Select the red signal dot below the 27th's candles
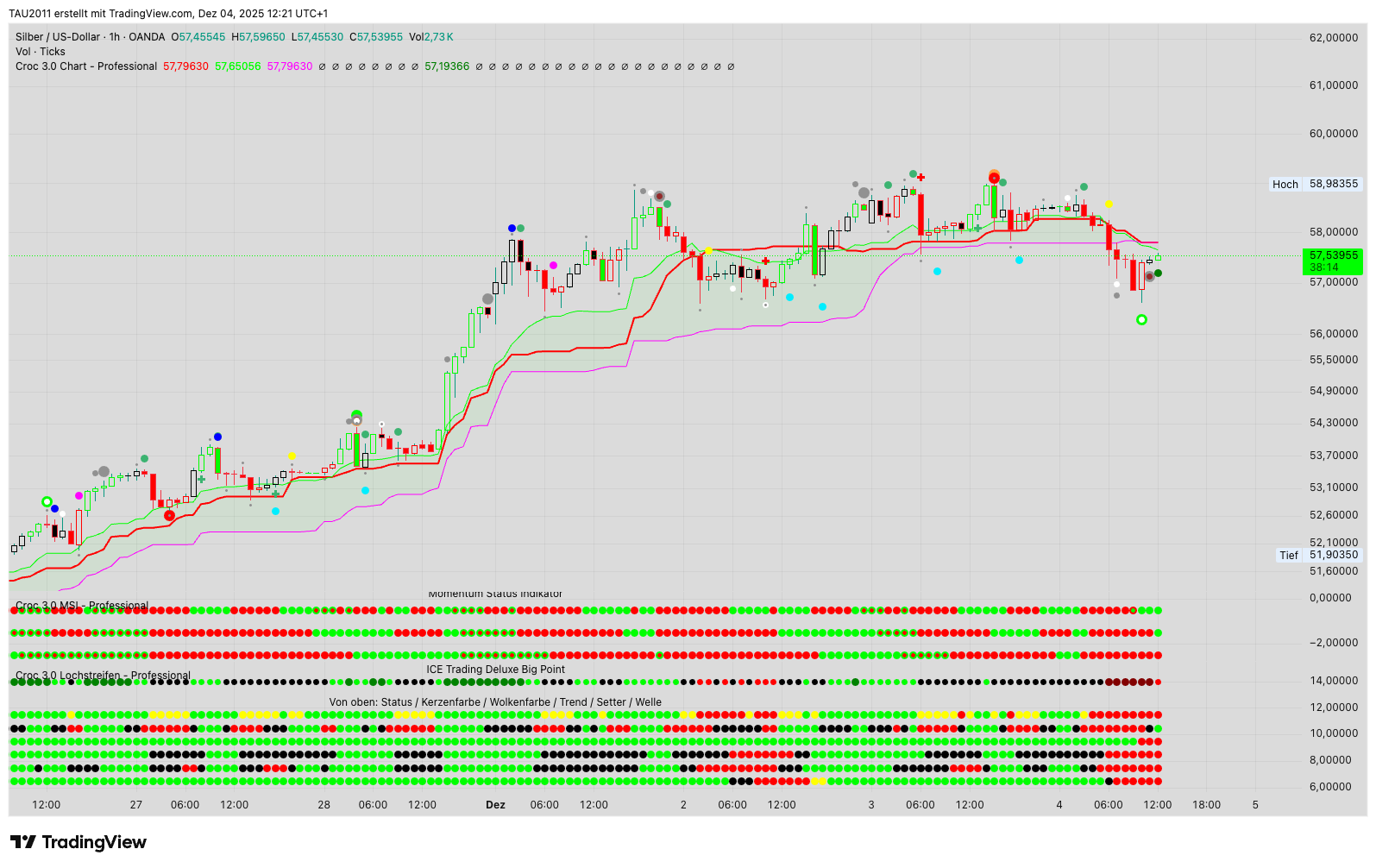This screenshot has height=868, width=1376. [x=169, y=516]
